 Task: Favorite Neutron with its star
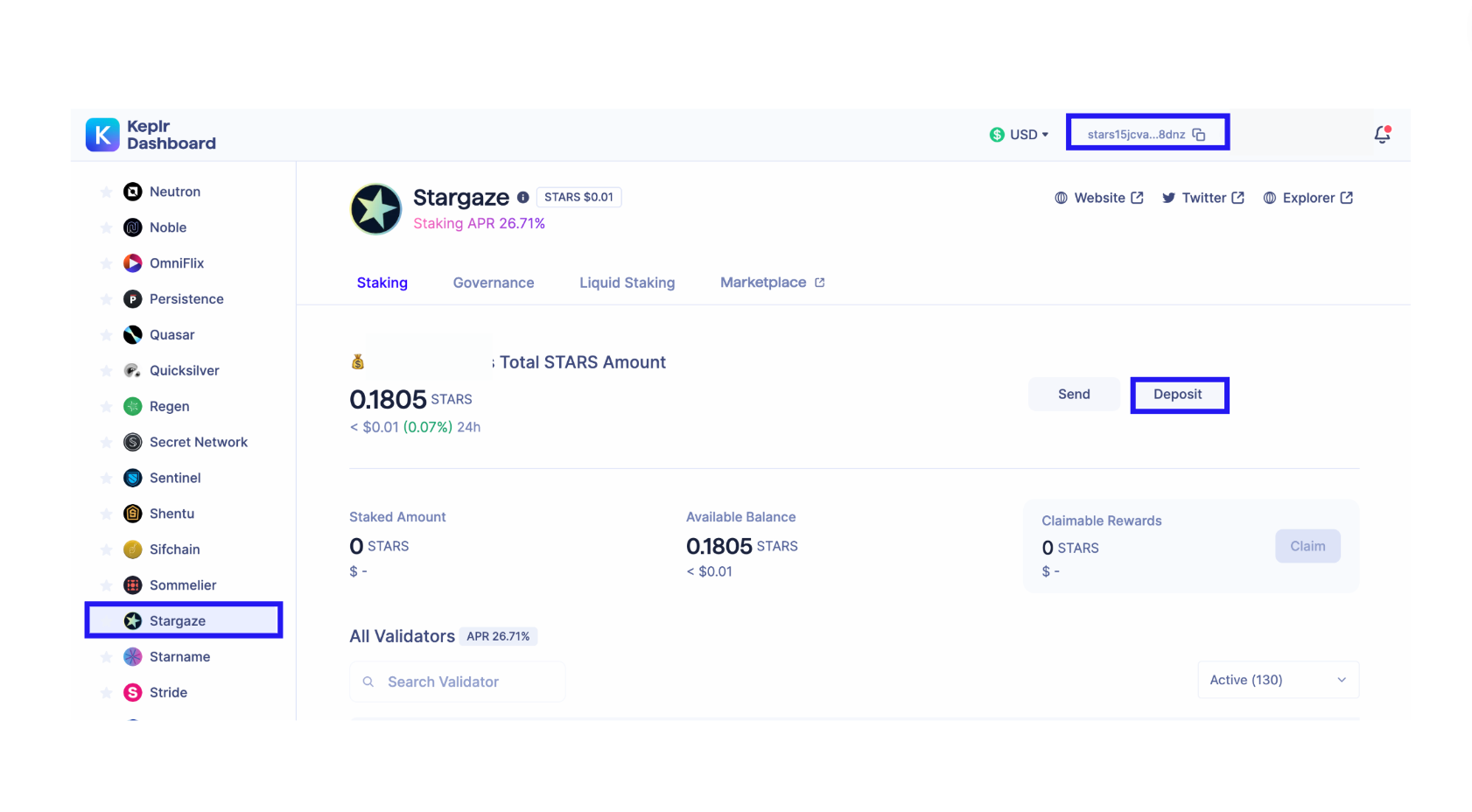pyautogui.click(x=106, y=192)
